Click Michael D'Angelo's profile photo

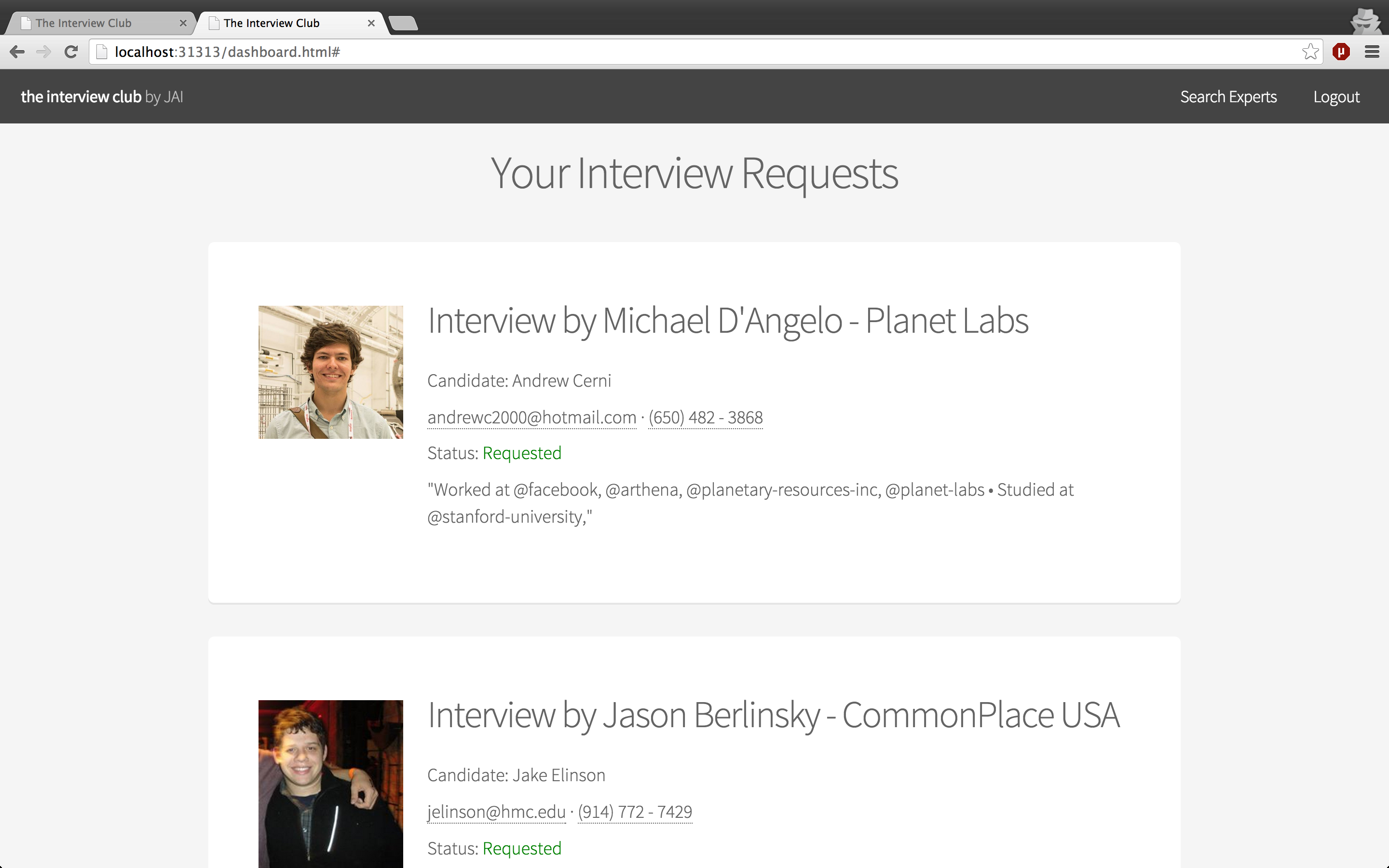(330, 372)
